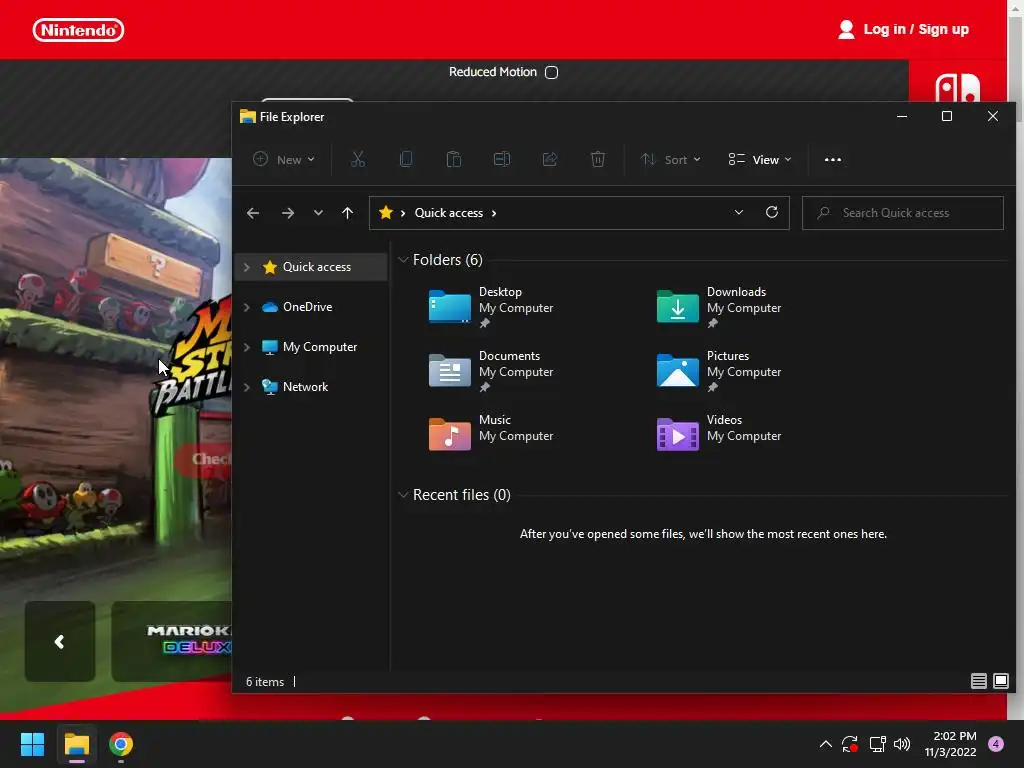
Task: Go up one level with up arrow
Action: tap(347, 213)
